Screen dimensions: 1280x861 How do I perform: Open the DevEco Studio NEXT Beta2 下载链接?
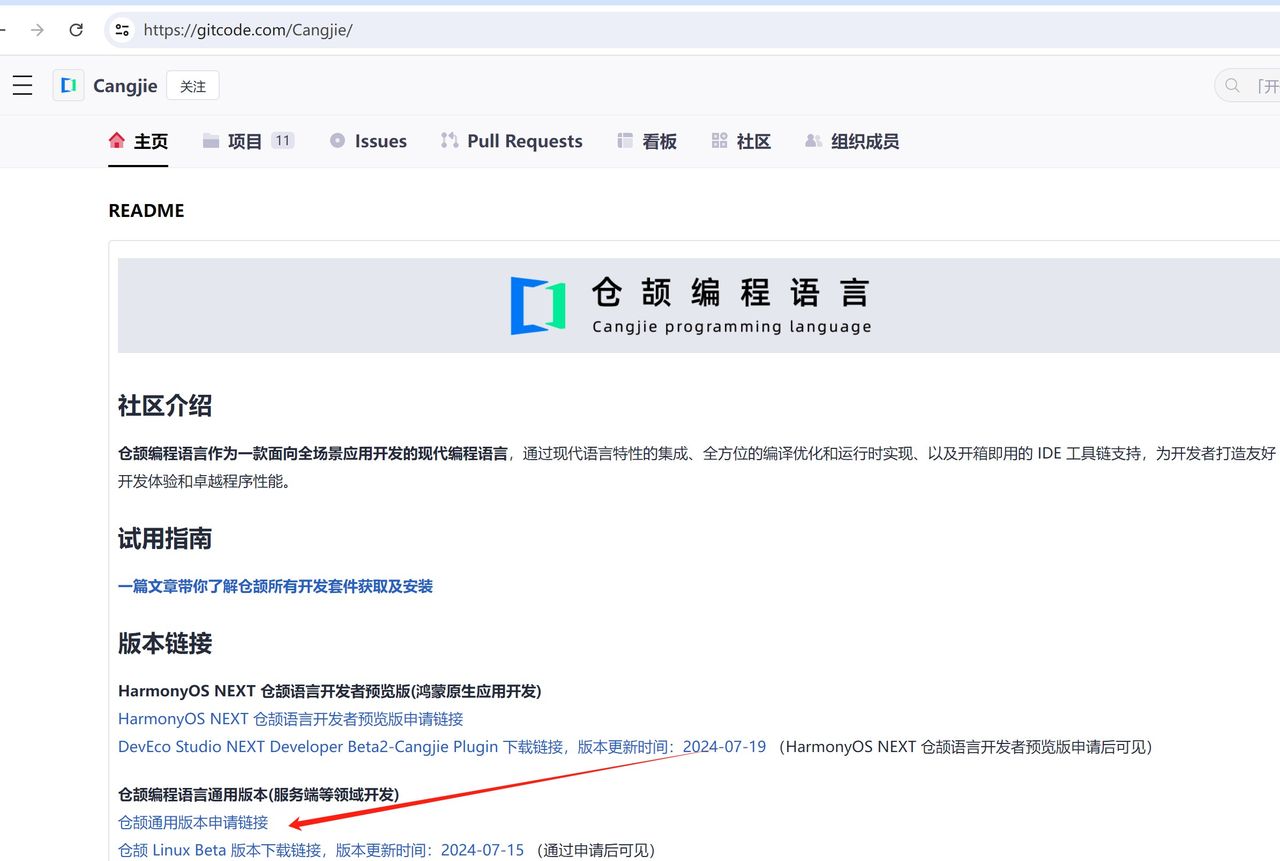[x=300, y=746]
